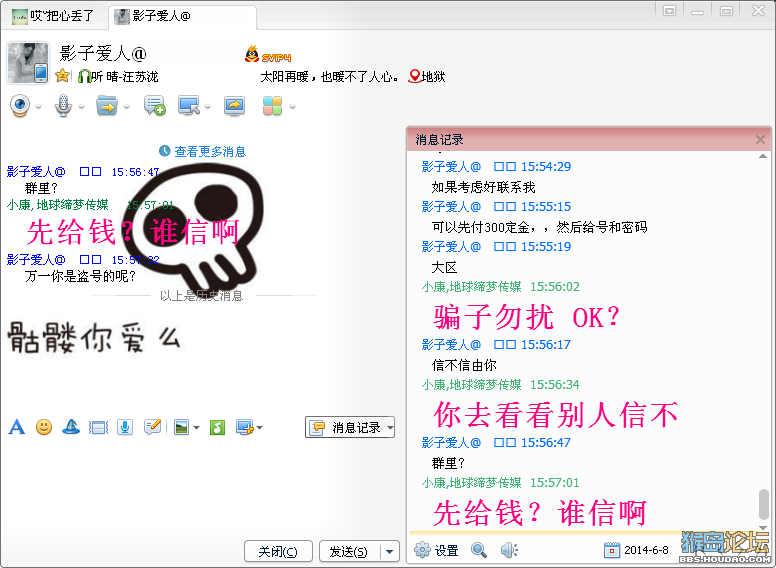Viewport: 776px width, 568px height.
Task: Open the send options arrow beside 发送
Action: pos(389,551)
